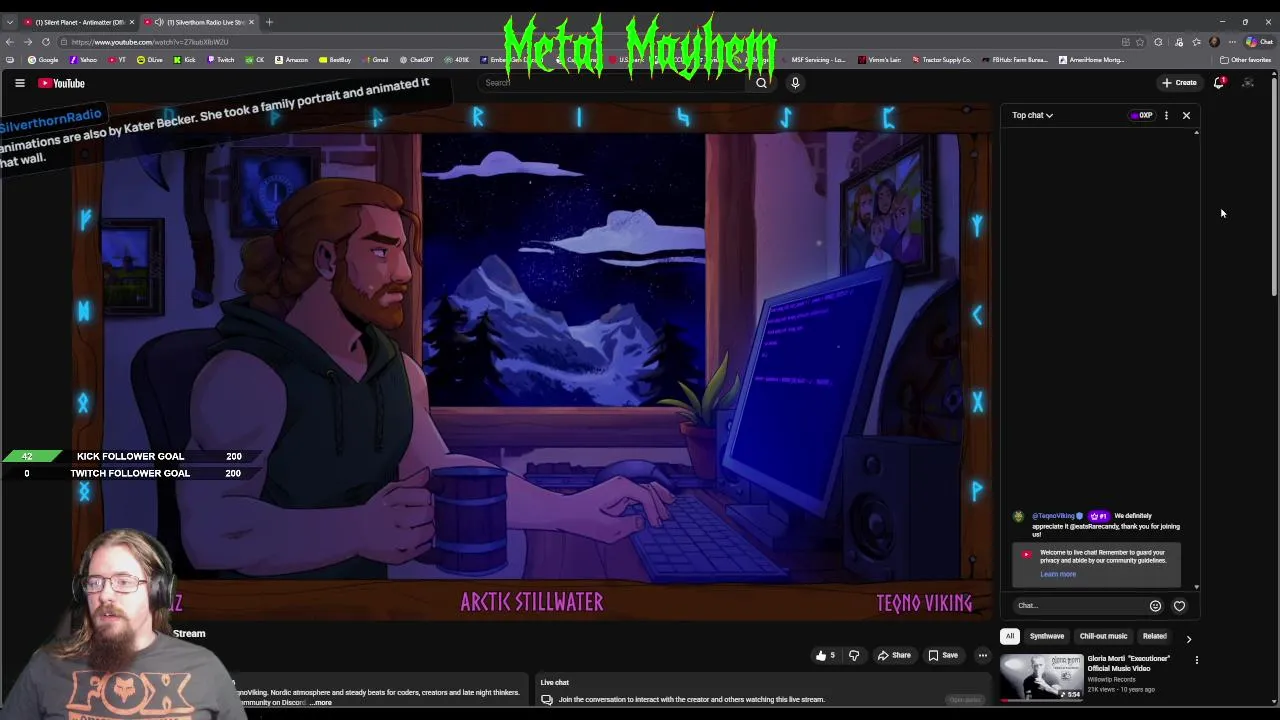Open the Amazon bookmark
This screenshot has width=1280, height=720.
click(x=291, y=60)
